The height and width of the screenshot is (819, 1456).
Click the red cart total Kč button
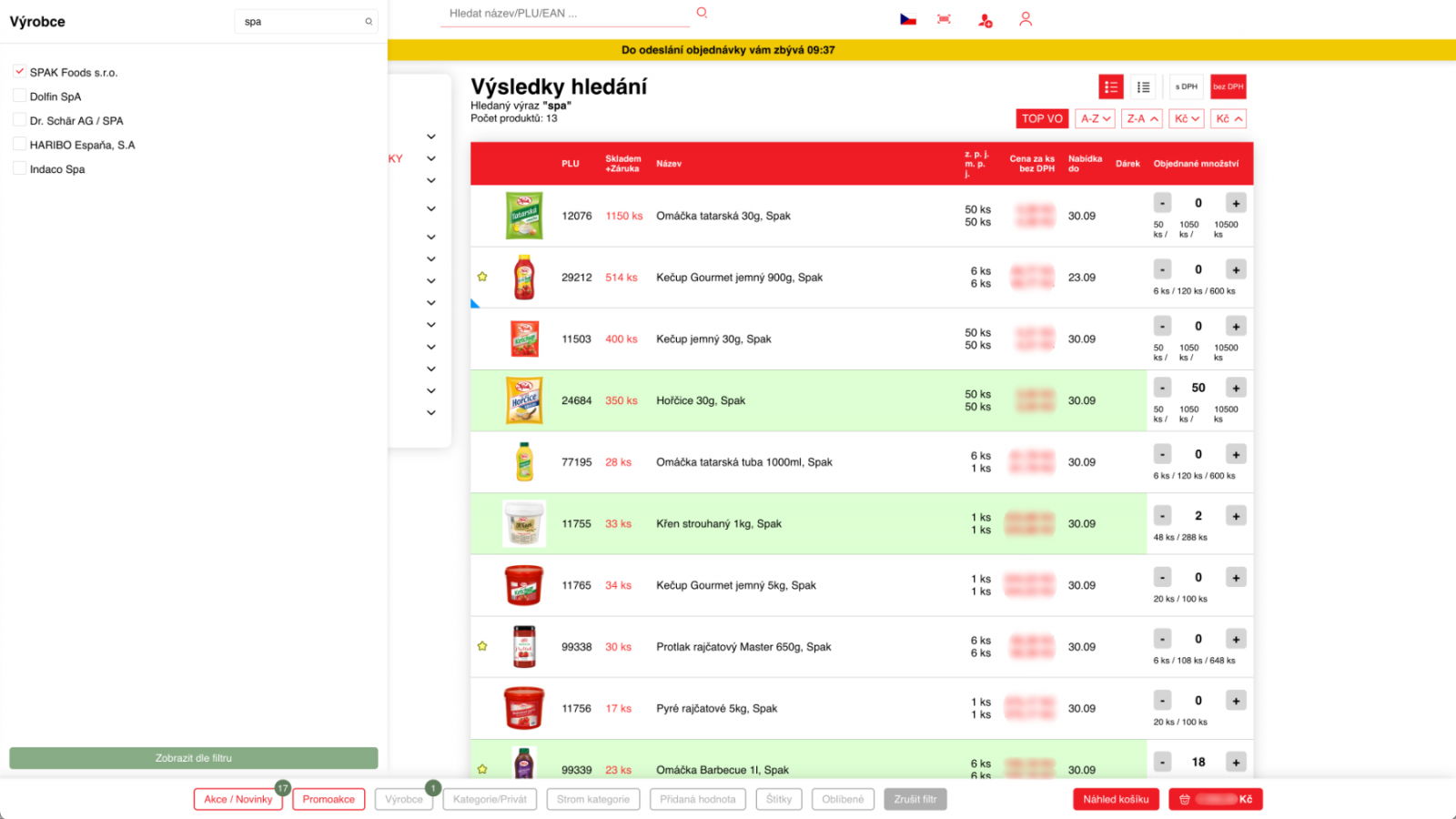[1216, 799]
